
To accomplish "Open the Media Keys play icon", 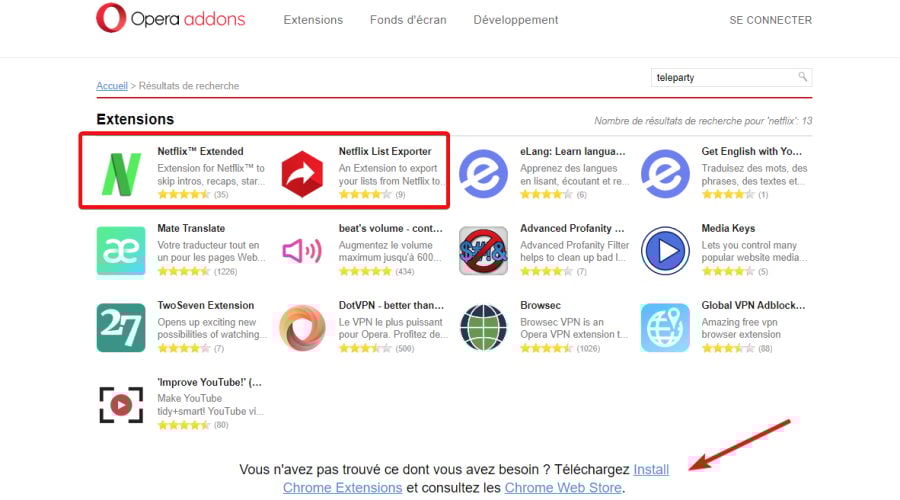I will [665, 251].
